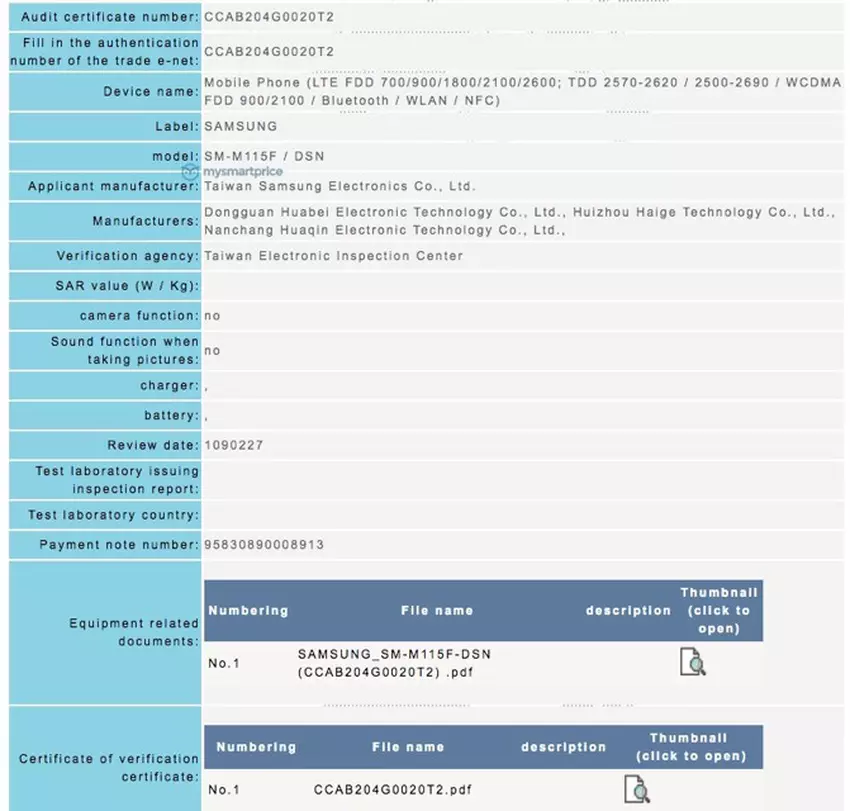Select payment note number 95830890008913
The image size is (850, 811).
pyautogui.click(x=263, y=545)
